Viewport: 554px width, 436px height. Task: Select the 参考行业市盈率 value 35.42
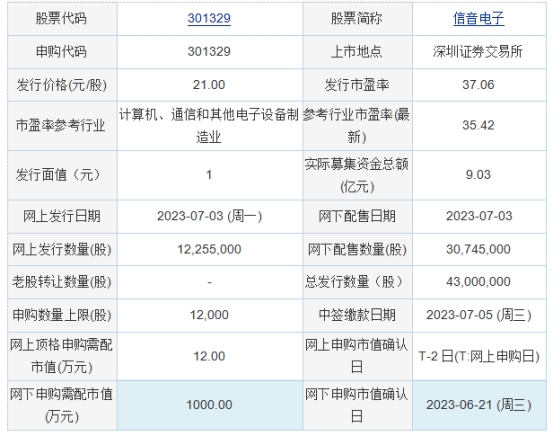point(478,125)
